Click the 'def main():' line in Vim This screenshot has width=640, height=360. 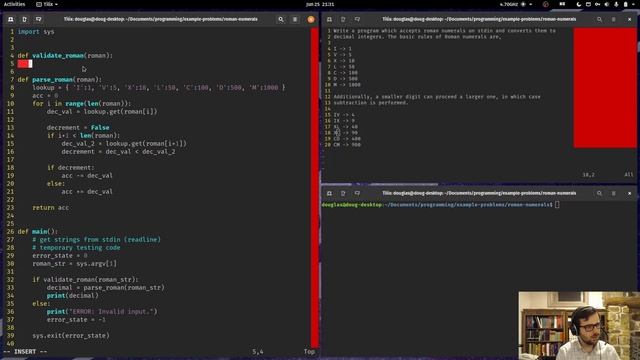[x=38, y=231]
